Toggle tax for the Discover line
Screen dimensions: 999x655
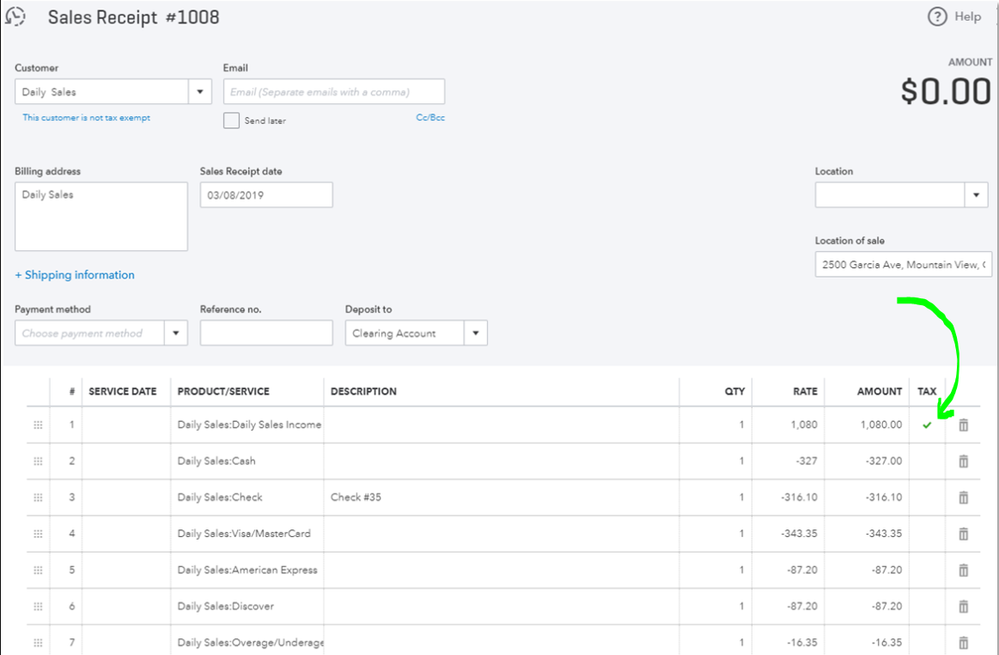coord(927,607)
